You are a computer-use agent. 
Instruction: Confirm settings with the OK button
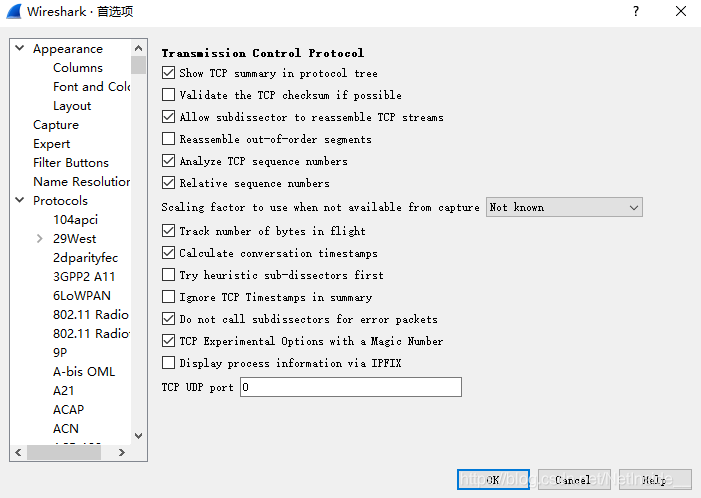pos(493,480)
